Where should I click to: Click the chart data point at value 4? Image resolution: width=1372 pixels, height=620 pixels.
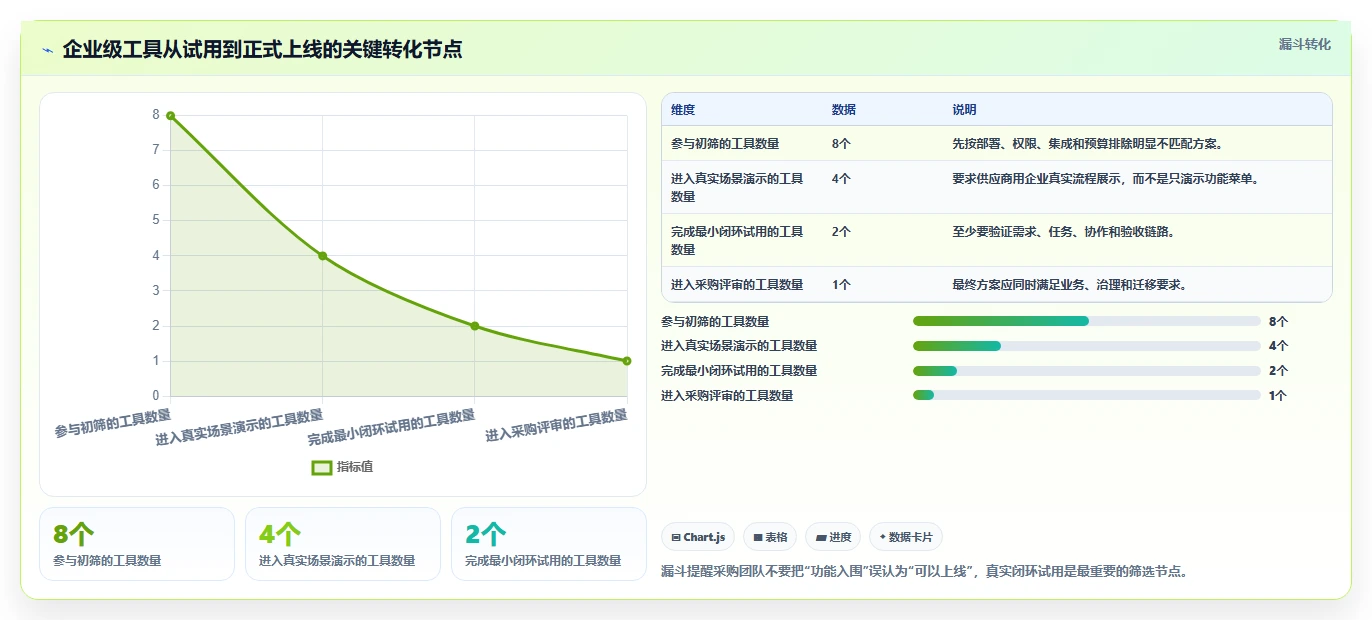[x=322, y=256]
